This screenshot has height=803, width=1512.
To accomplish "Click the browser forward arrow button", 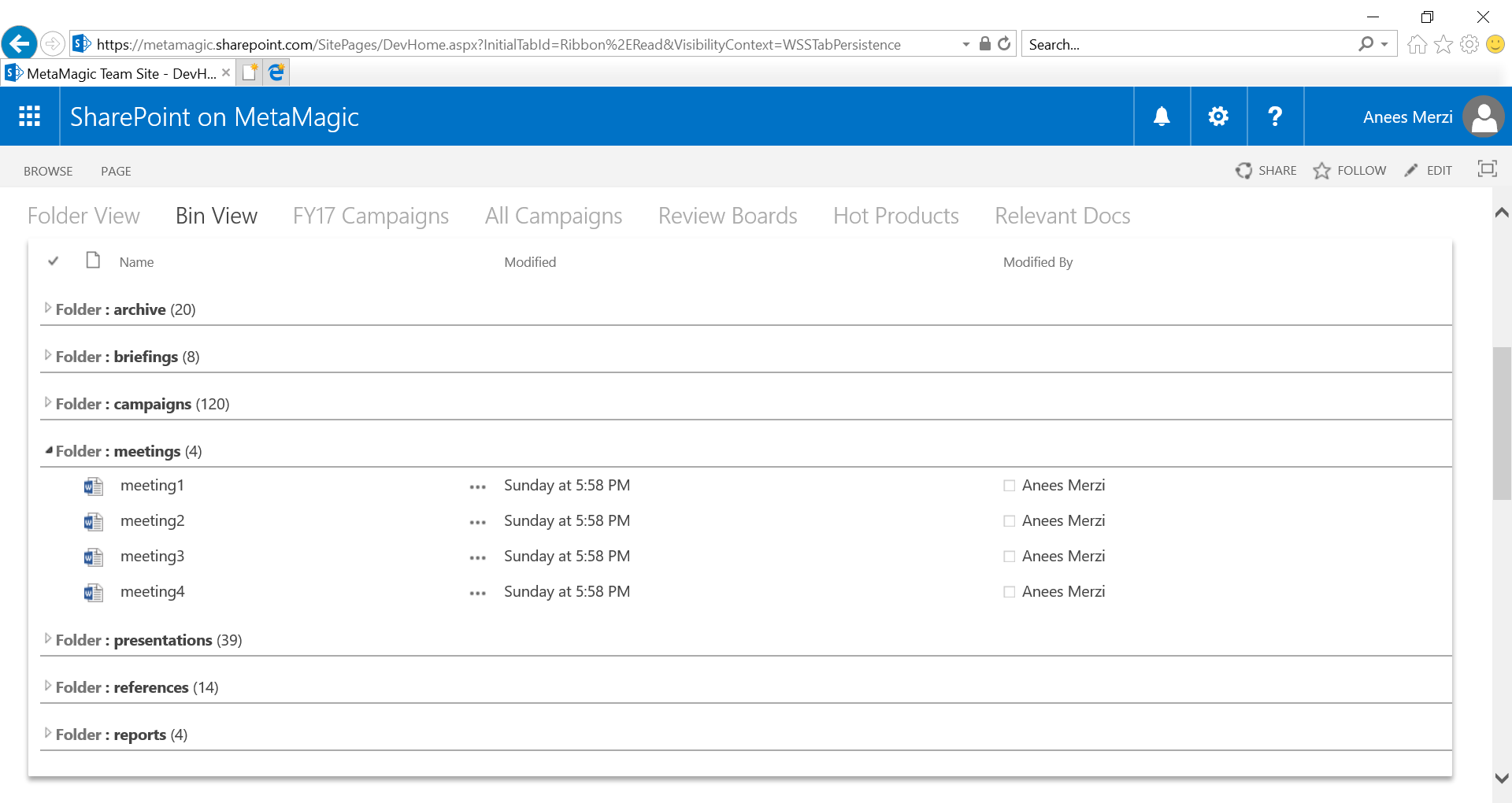I will (x=52, y=43).
